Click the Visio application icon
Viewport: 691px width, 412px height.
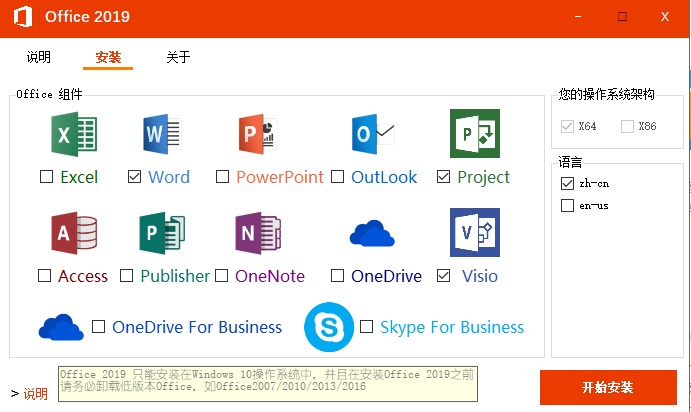[x=474, y=233]
